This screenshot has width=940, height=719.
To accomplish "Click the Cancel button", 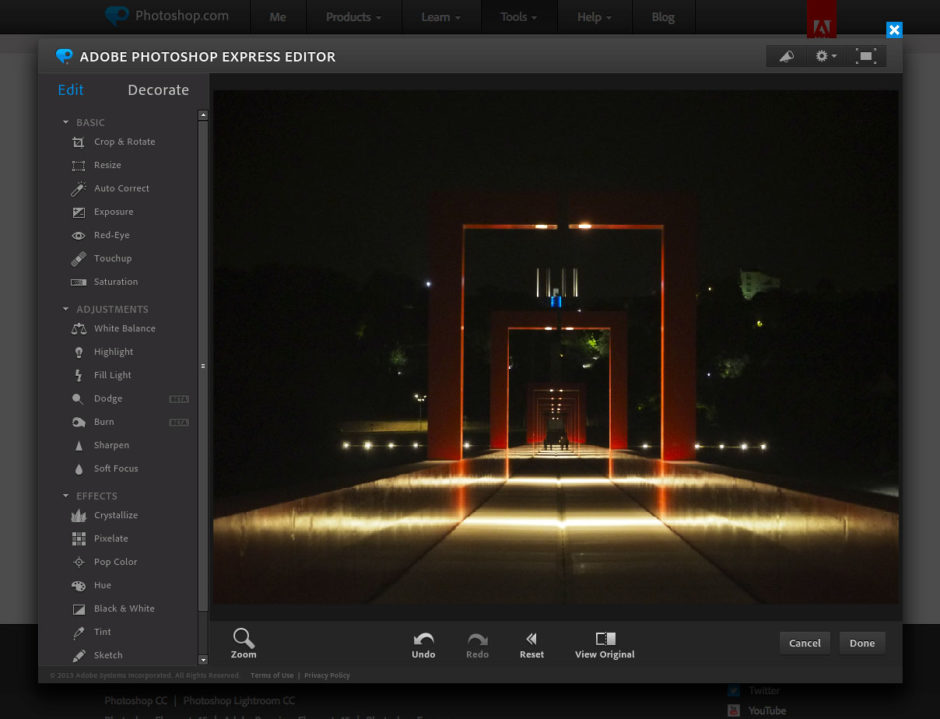I will pyautogui.click(x=805, y=643).
